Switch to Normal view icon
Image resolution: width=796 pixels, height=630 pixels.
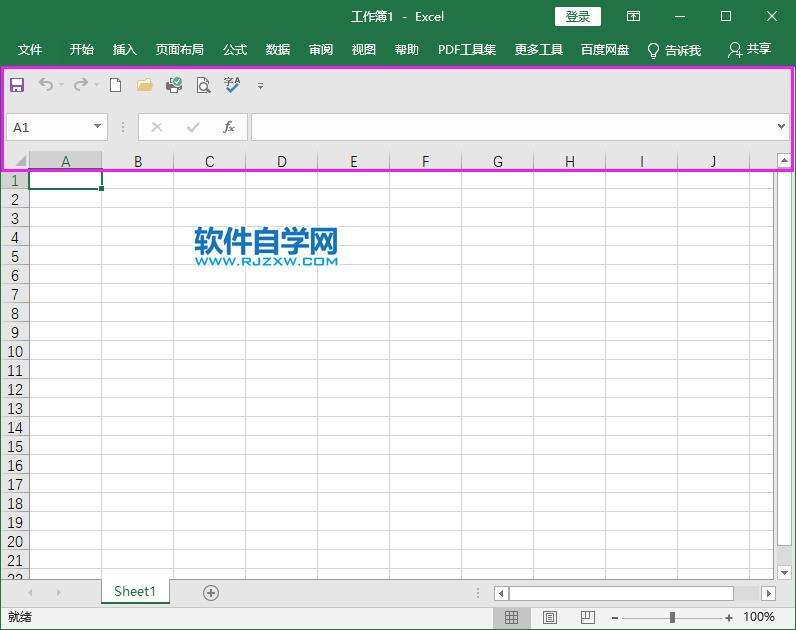coord(511,617)
